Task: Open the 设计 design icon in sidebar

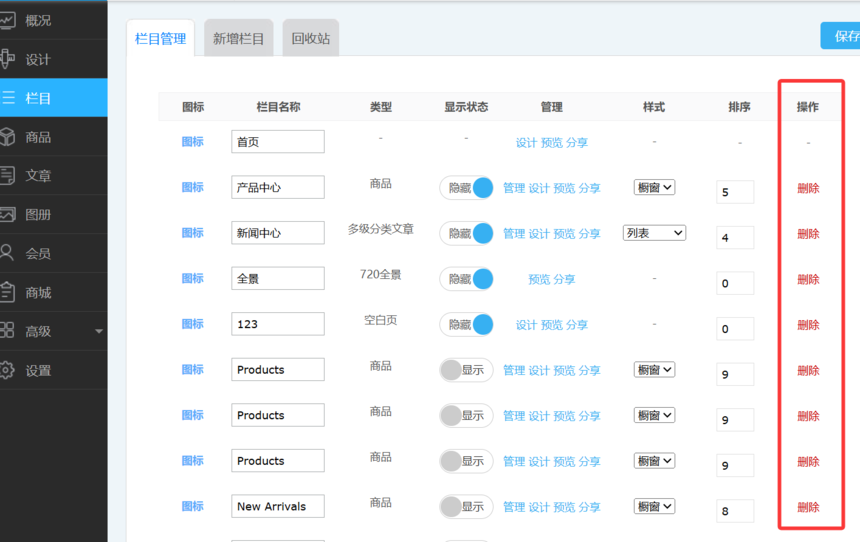Action: pyautogui.click(x=8, y=59)
